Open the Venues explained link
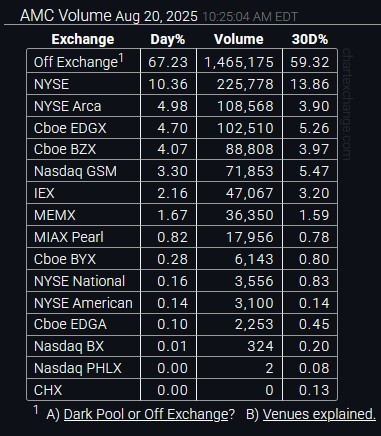Screen dimensions: 381x436 pos(319,414)
